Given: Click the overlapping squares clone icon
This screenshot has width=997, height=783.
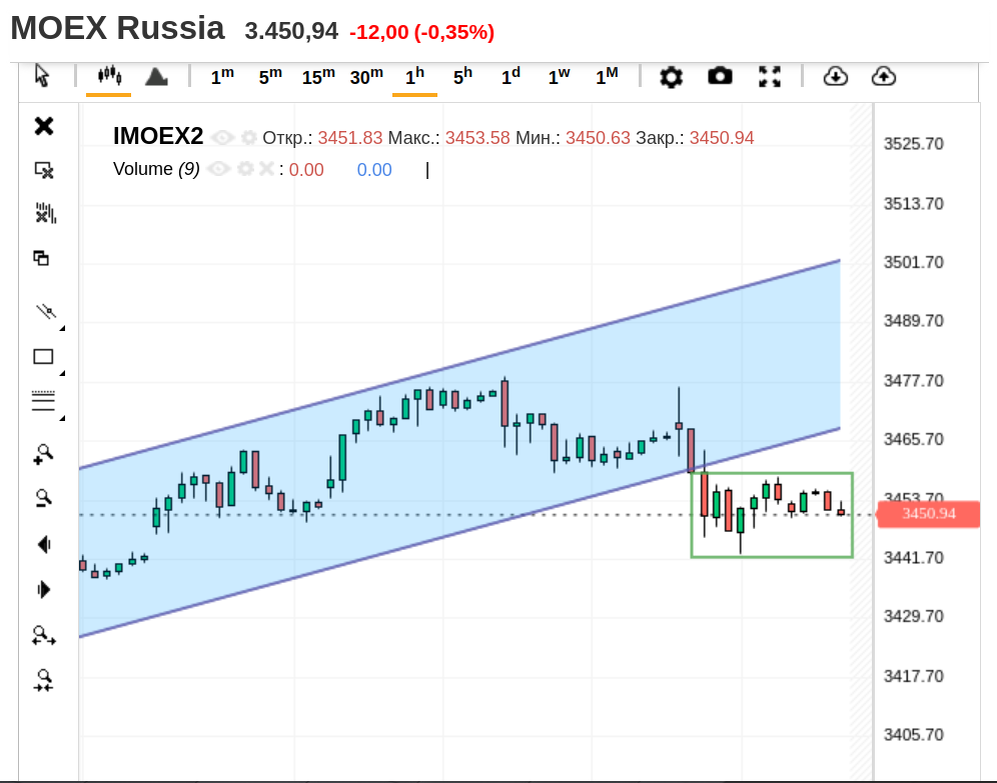Looking at the screenshot, I should coord(41,258).
